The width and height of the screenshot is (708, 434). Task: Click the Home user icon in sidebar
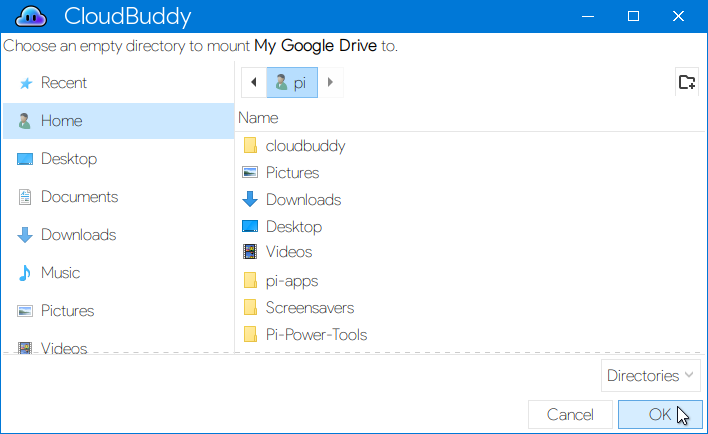click(25, 121)
